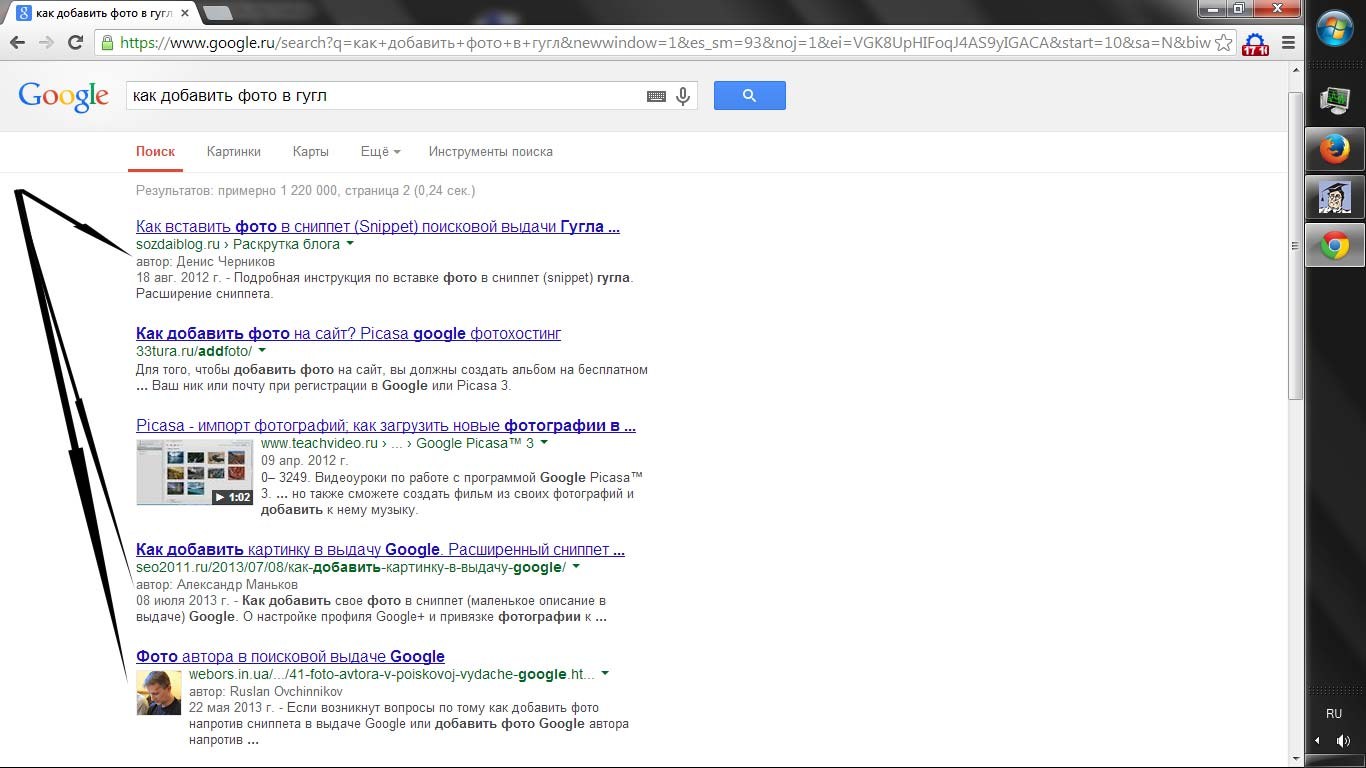The height and width of the screenshot is (768, 1366).
Task: Expand the arrow next to 33tura.ru/addfoto/ URL
Action: tap(262, 351)
